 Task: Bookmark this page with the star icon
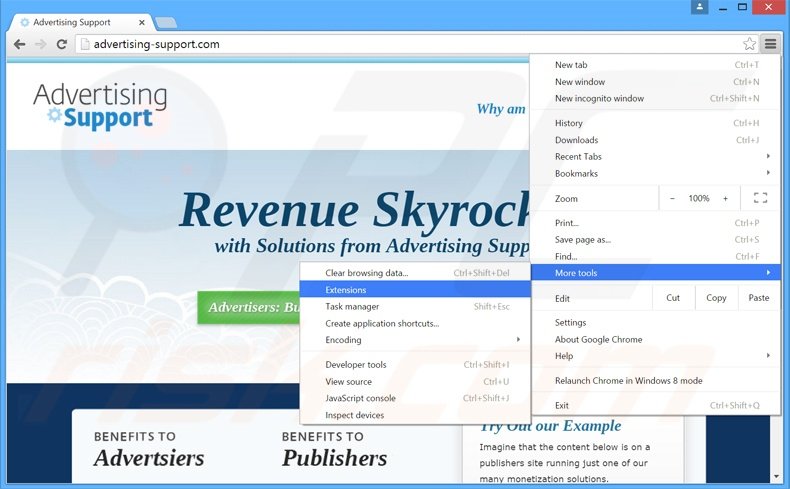(x=749, y=44)
